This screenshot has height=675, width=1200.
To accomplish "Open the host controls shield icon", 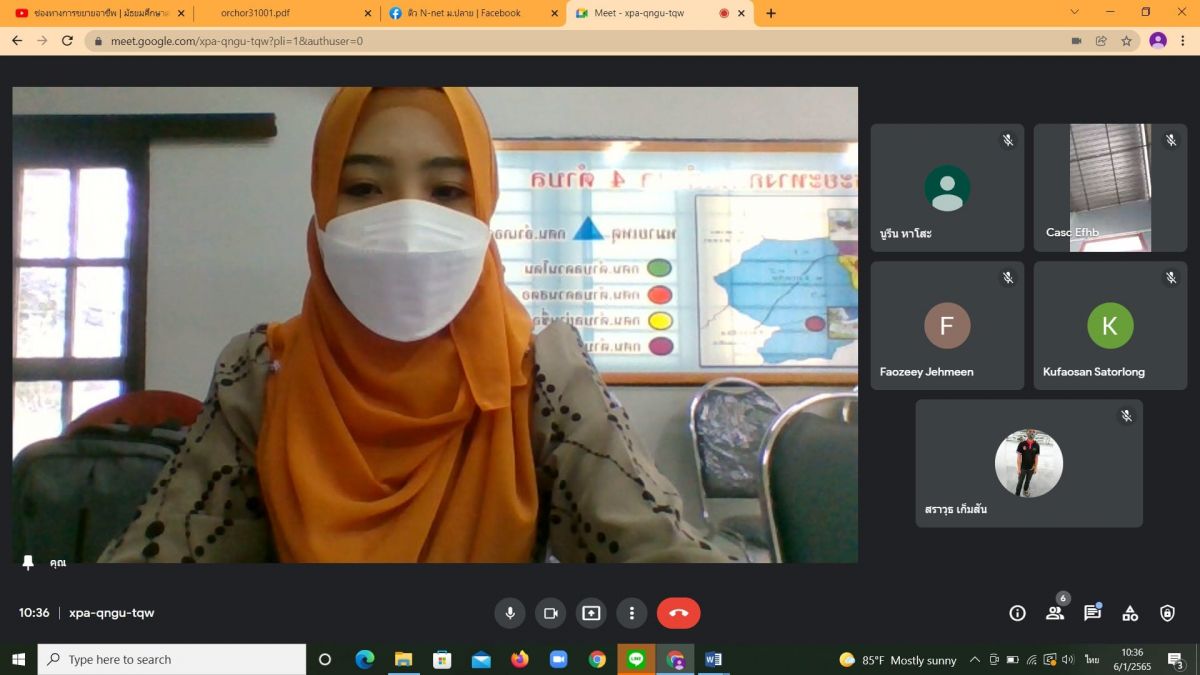I will (1167, 613).
